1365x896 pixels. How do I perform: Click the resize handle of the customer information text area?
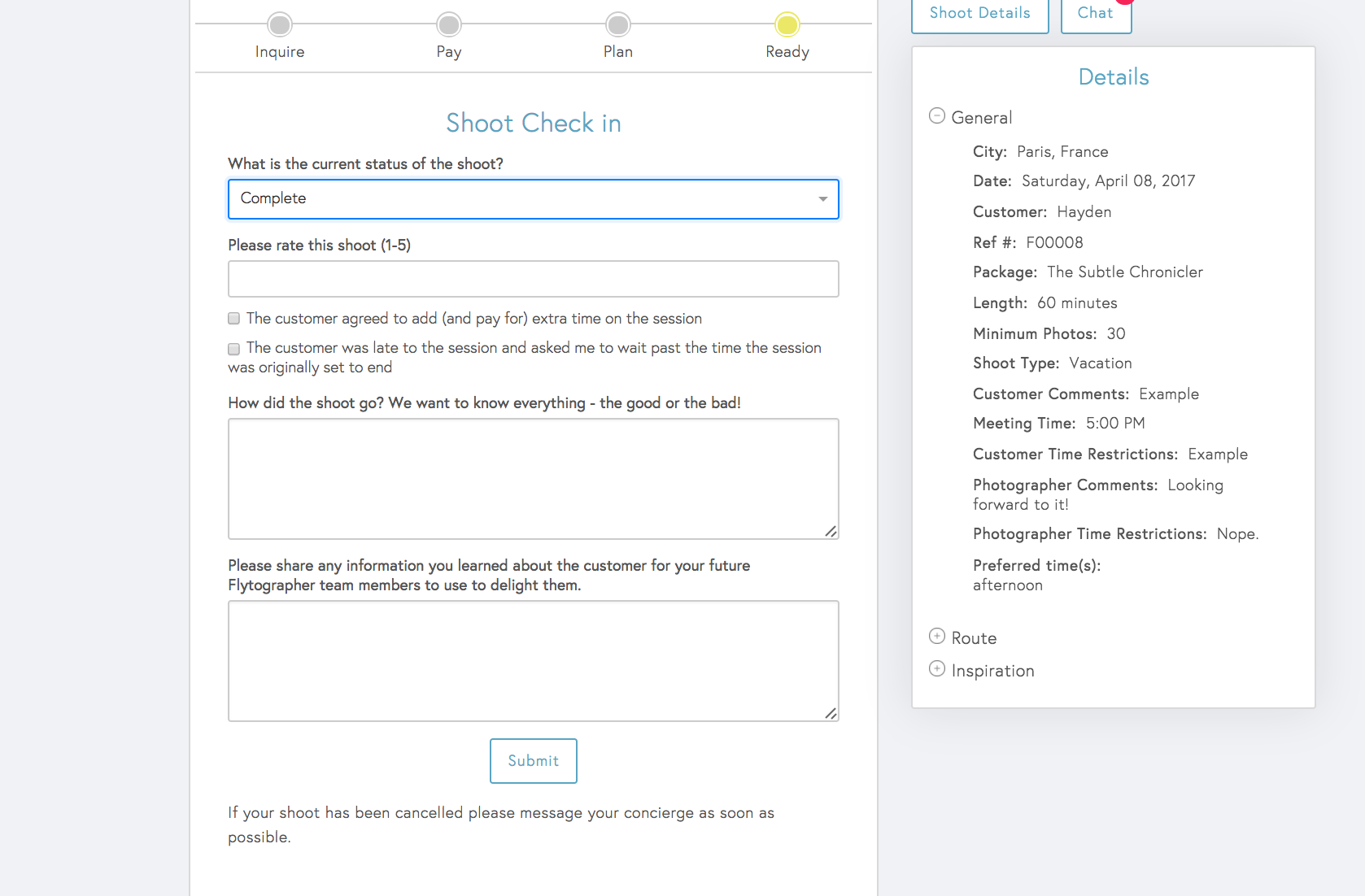click(x=831, y=713)
